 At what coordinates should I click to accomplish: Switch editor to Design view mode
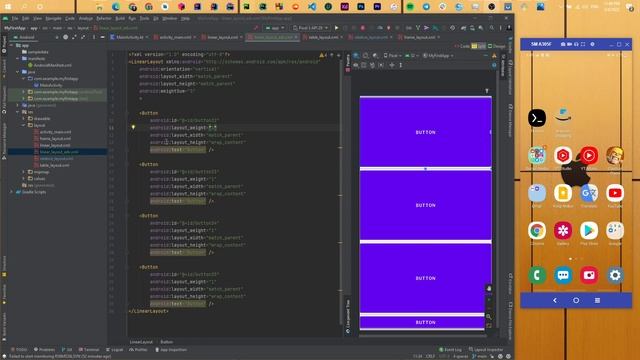click(x=497, y=46)
